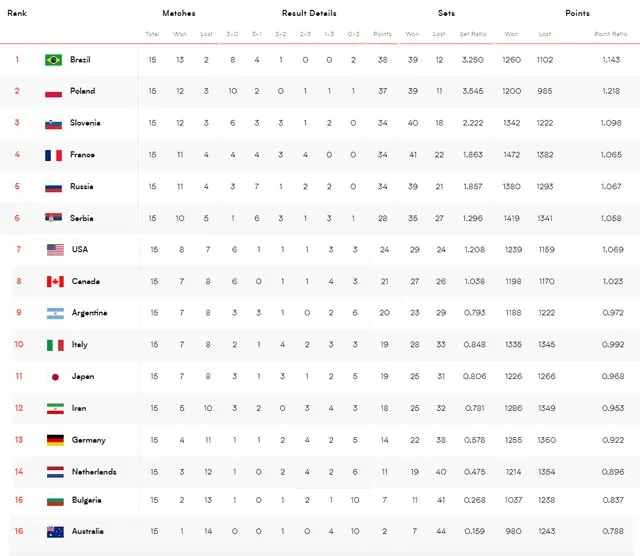Open the Serbia team link
The width and height of the screenshot is (640, 556).
(83, 218)
